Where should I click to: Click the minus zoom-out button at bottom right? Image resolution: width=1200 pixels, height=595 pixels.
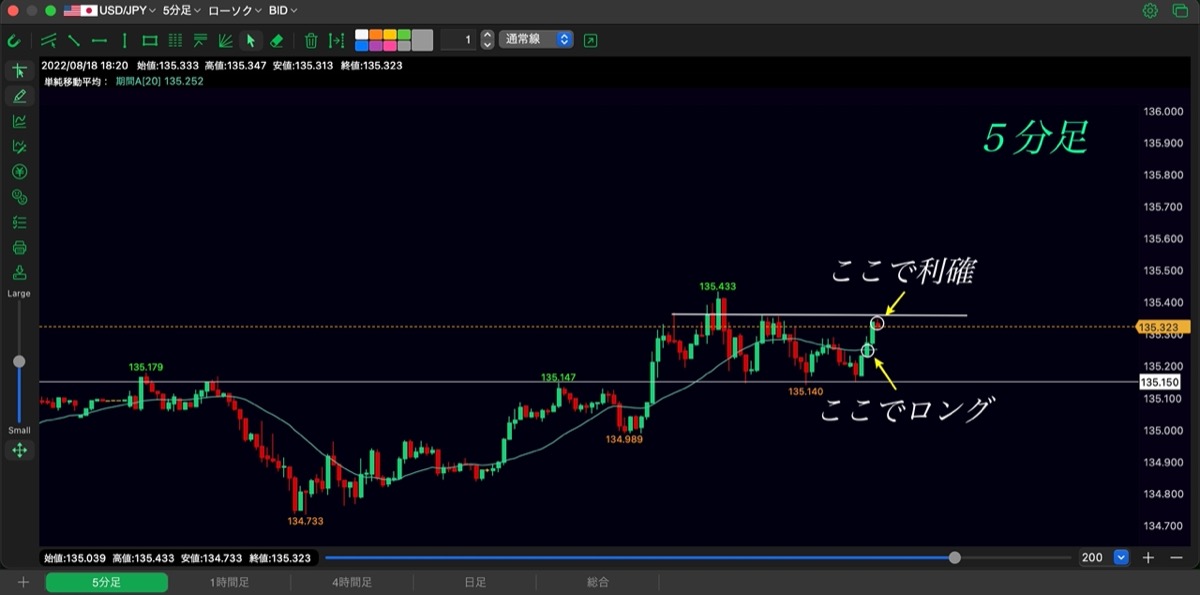[x=1176, y=558]
